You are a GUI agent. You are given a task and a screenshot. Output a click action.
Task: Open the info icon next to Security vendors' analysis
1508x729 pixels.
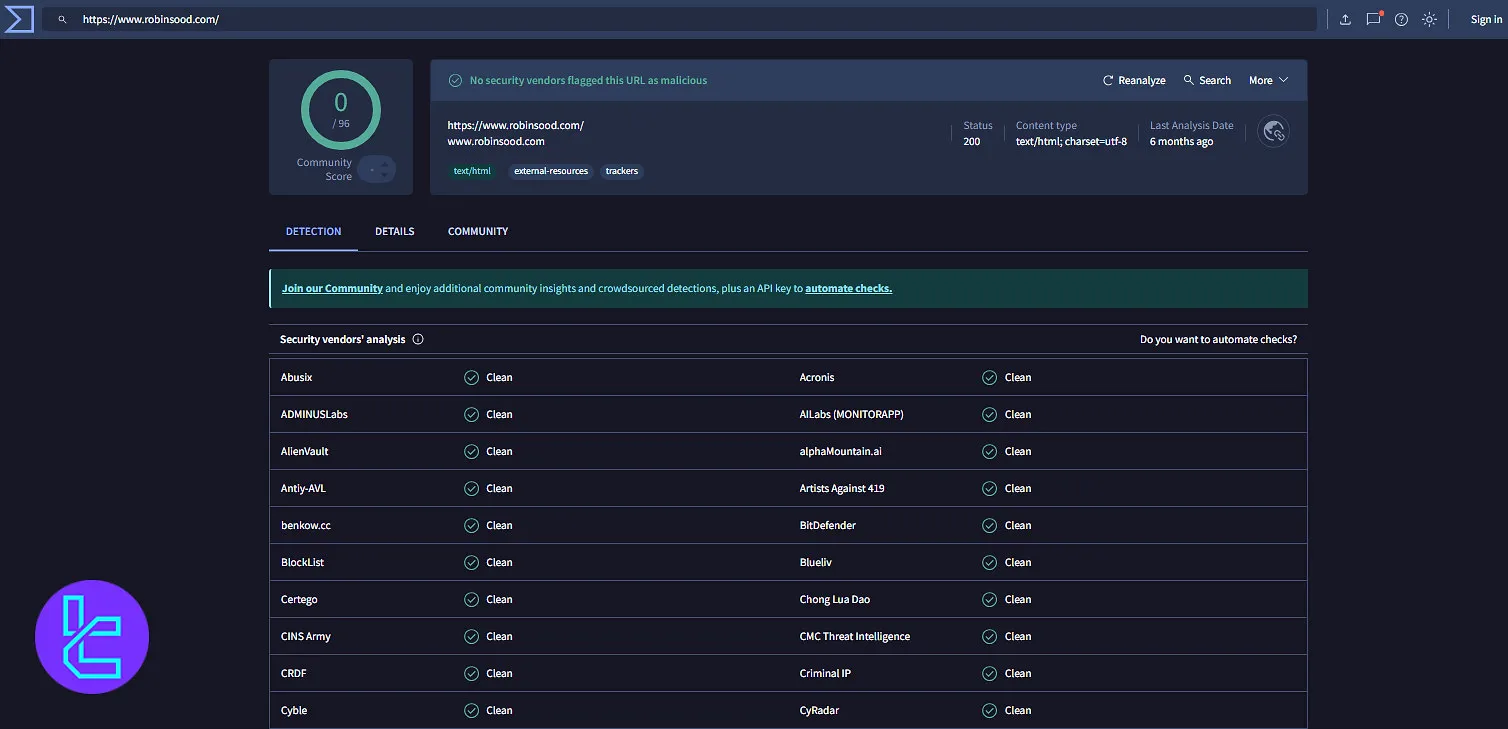(x=417, y=339)
